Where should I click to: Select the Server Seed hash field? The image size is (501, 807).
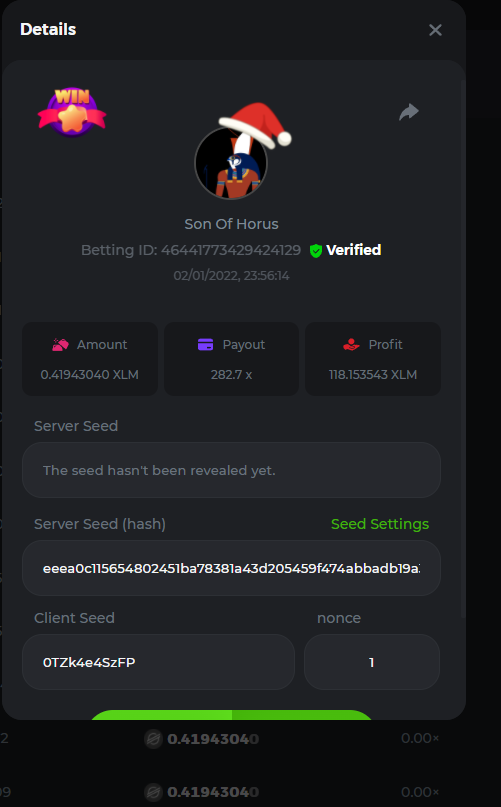[231, 568]
